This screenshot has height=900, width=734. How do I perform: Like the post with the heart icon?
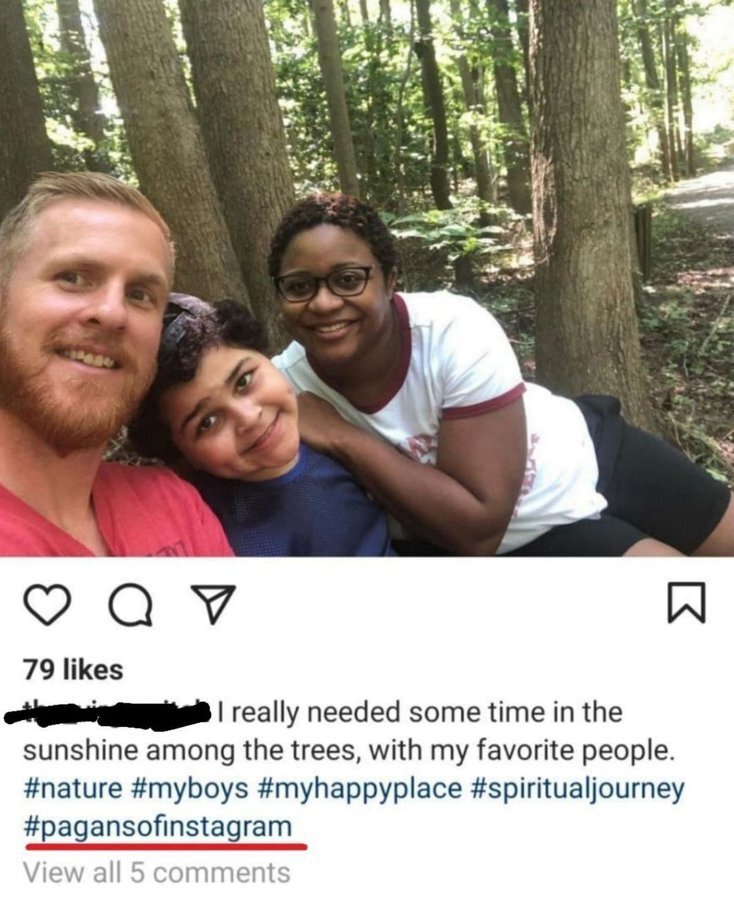(x=47, y=604)
